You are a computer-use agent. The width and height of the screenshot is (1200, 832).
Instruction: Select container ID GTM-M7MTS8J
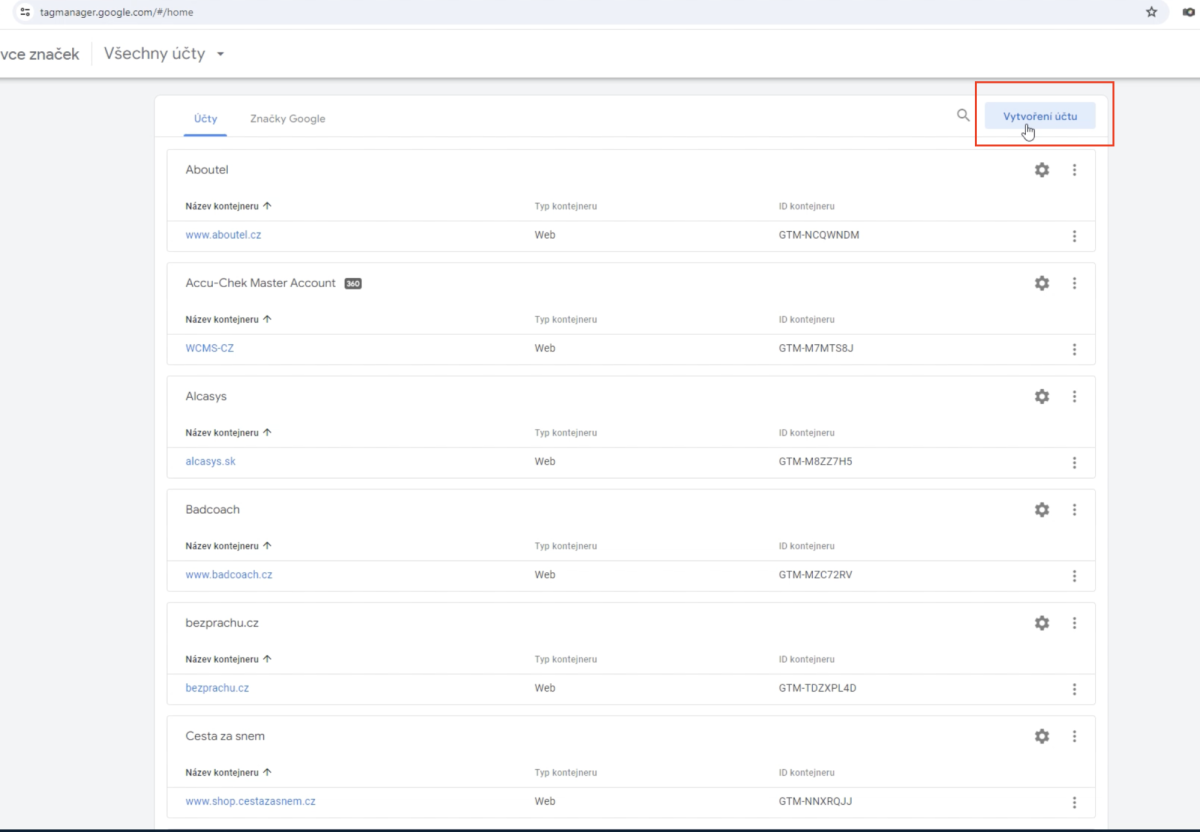pos(816,348)
